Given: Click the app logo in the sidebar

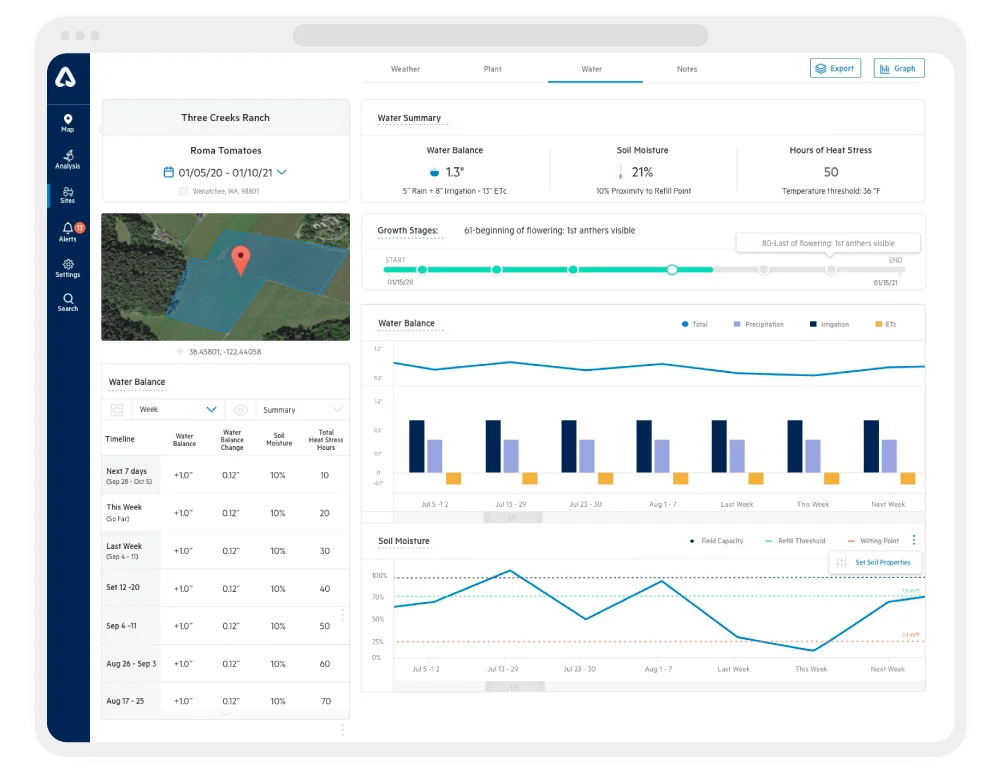Looking at the screenshot, I should tap(65, 78).
